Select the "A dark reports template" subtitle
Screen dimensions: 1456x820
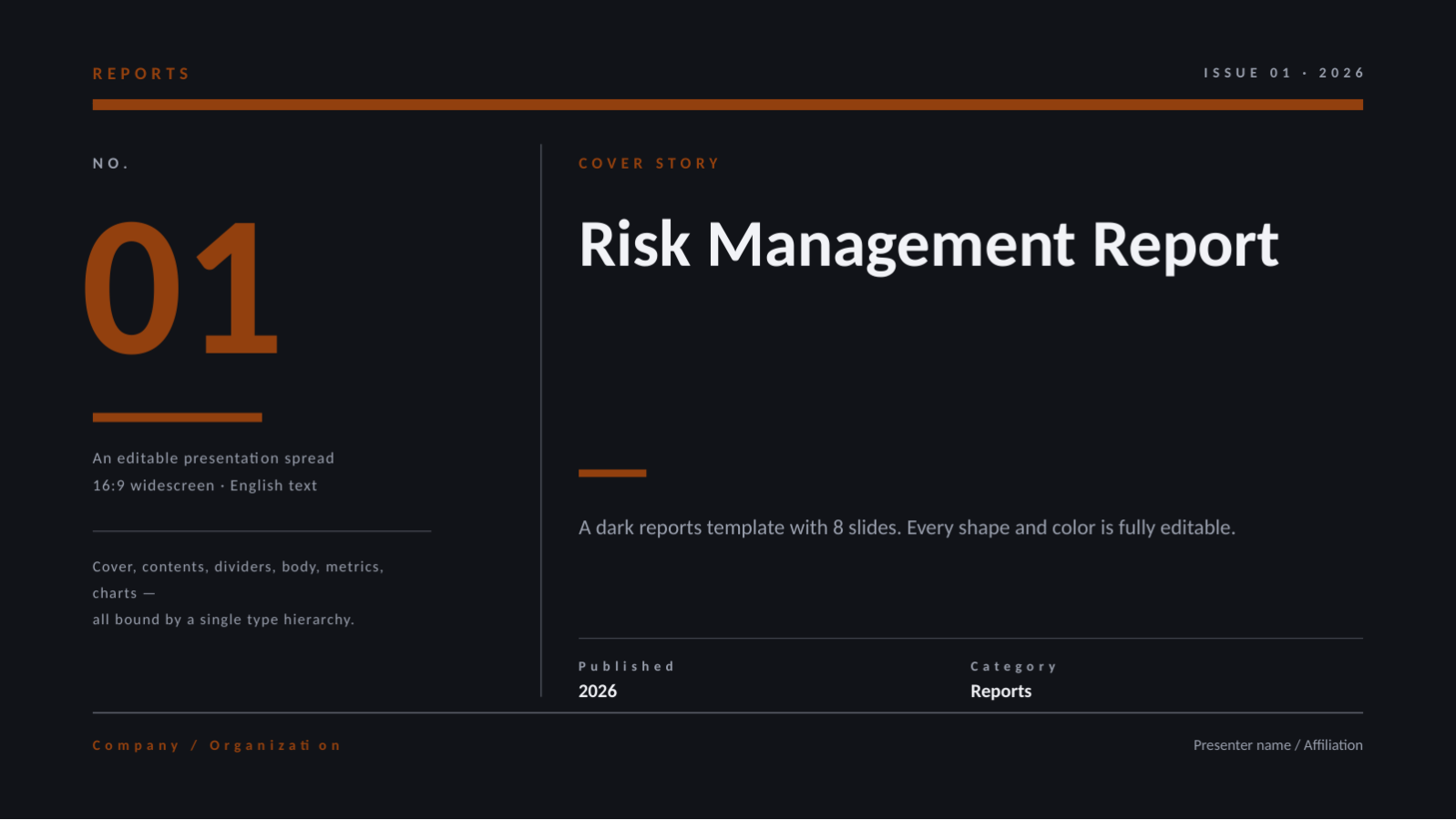coord(907,528)
